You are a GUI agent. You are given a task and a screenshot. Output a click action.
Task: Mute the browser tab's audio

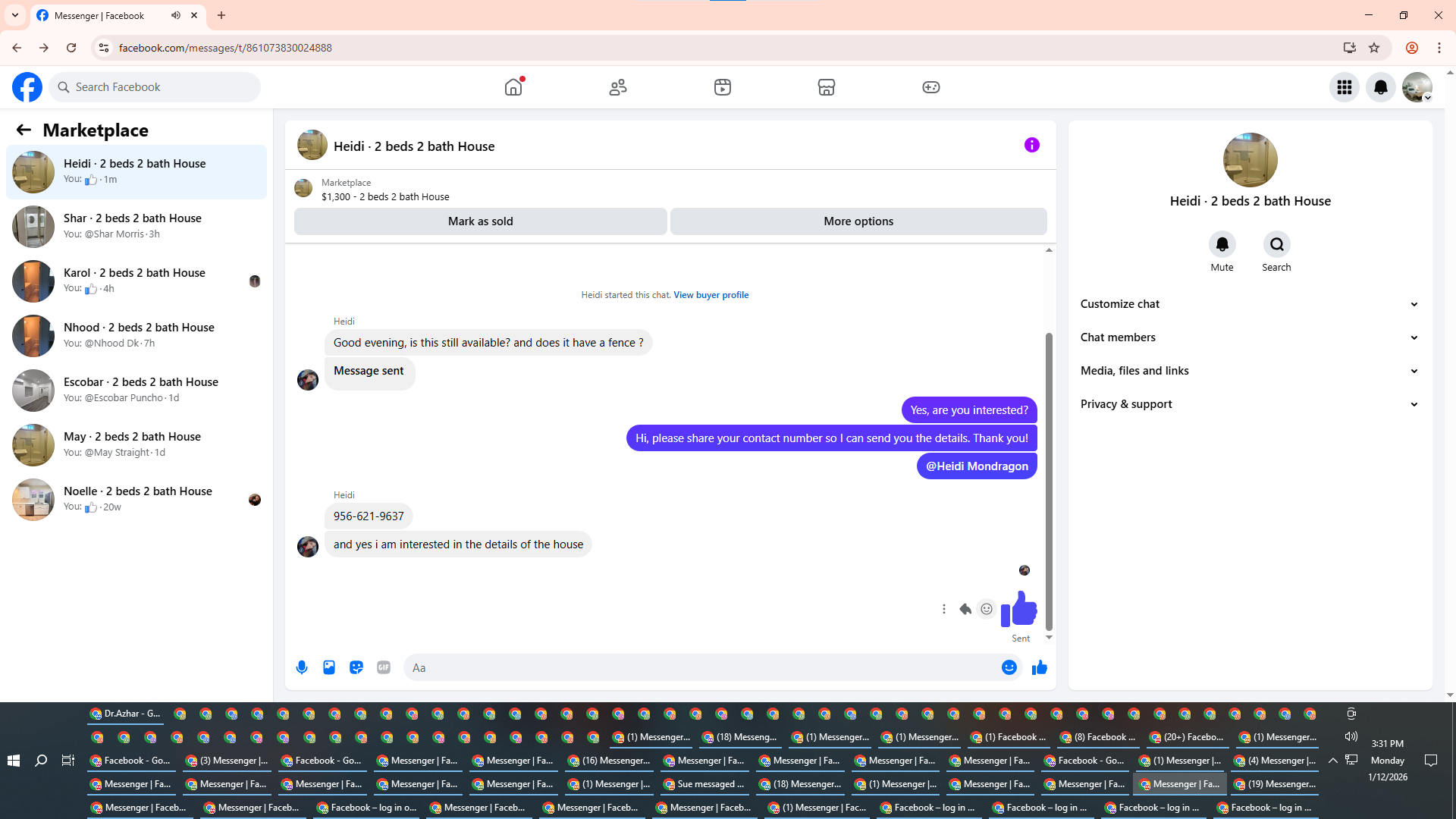176,15
